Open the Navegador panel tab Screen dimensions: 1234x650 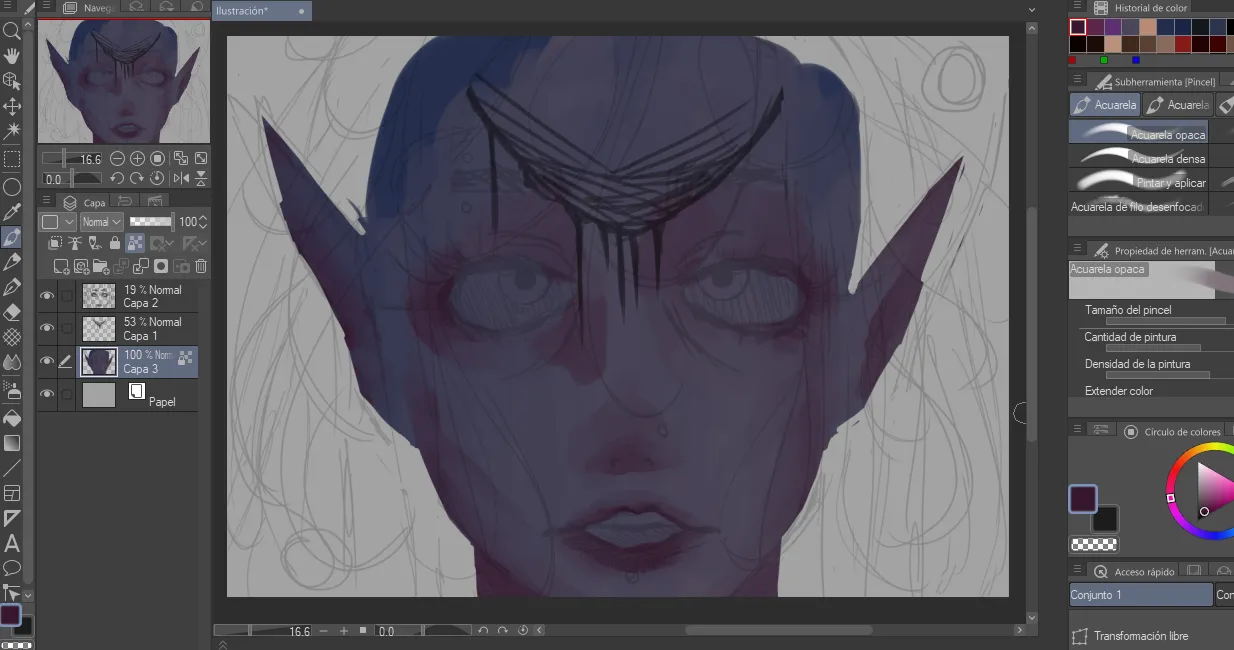[x=88, y=8]
